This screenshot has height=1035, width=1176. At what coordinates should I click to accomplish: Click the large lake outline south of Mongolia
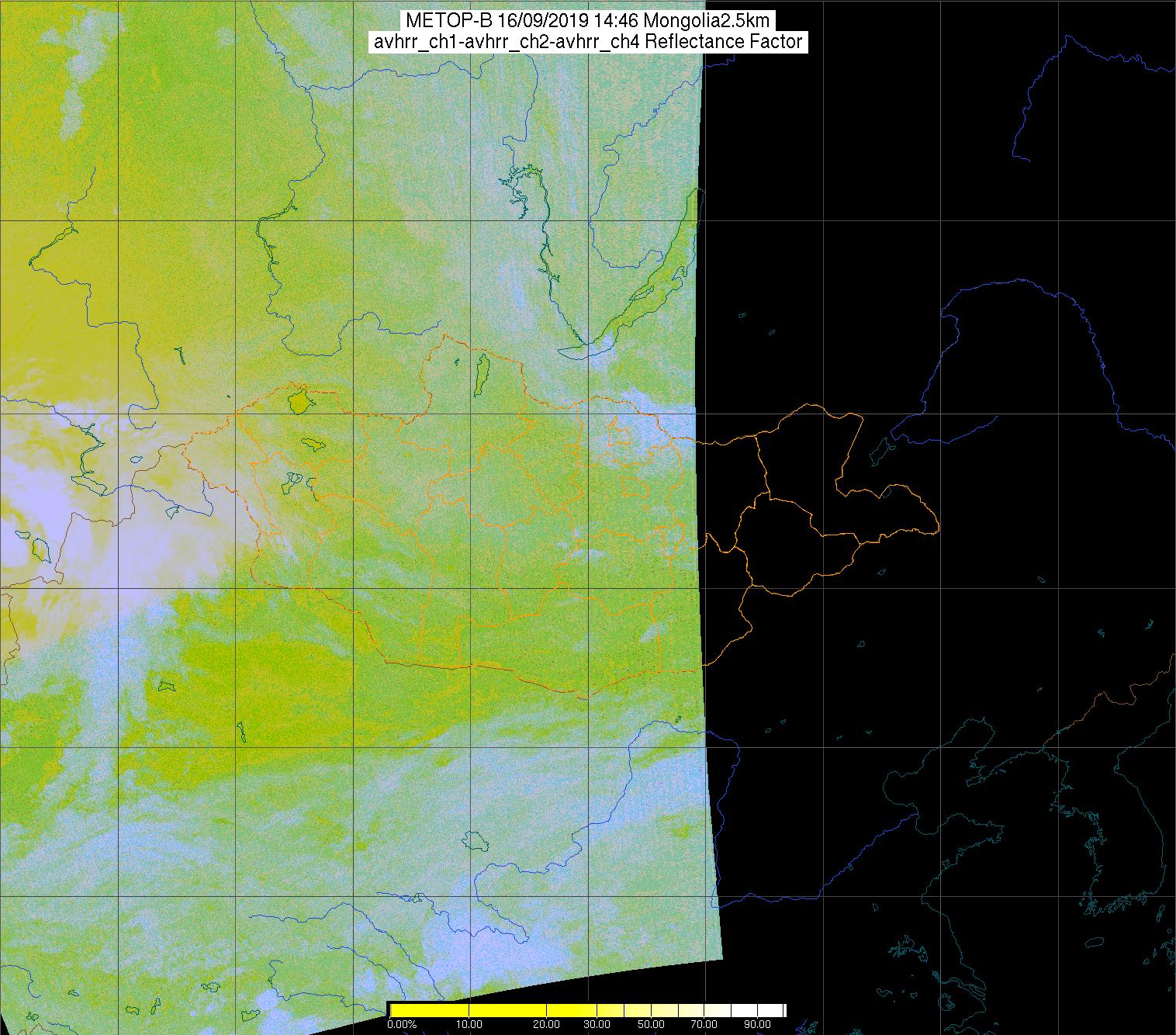pos(473,840)
